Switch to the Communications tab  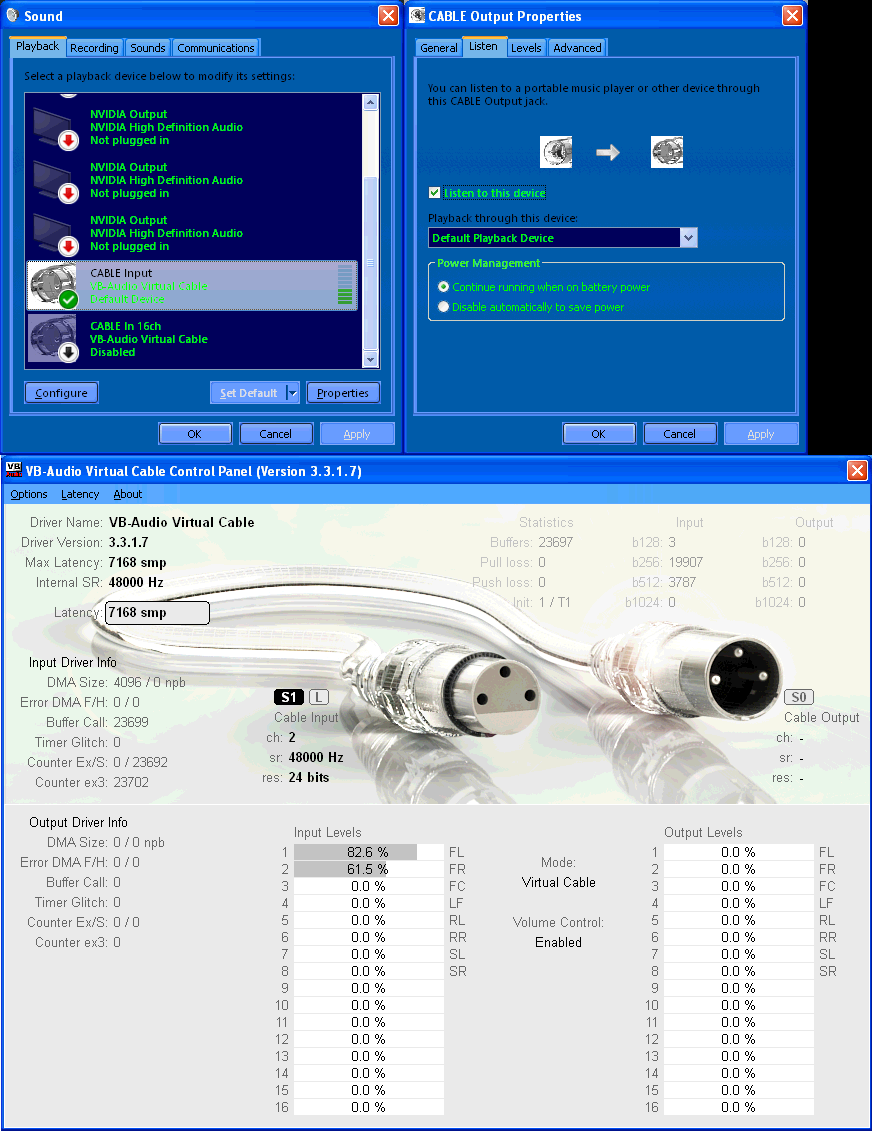tap(216, 48)
